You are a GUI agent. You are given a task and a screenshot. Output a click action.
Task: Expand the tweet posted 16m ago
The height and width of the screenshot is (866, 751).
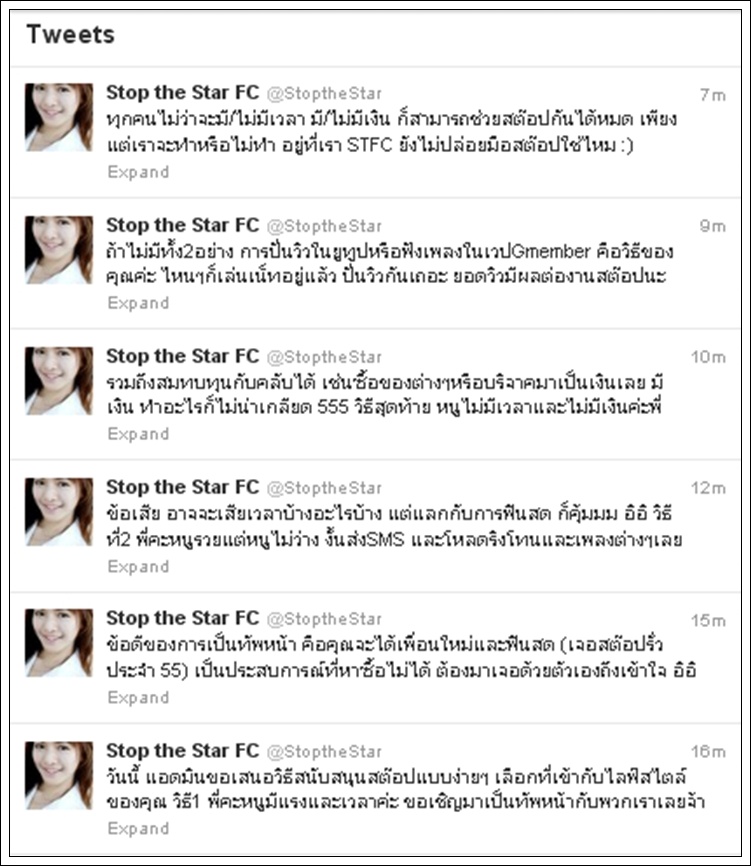click(138, 828)
